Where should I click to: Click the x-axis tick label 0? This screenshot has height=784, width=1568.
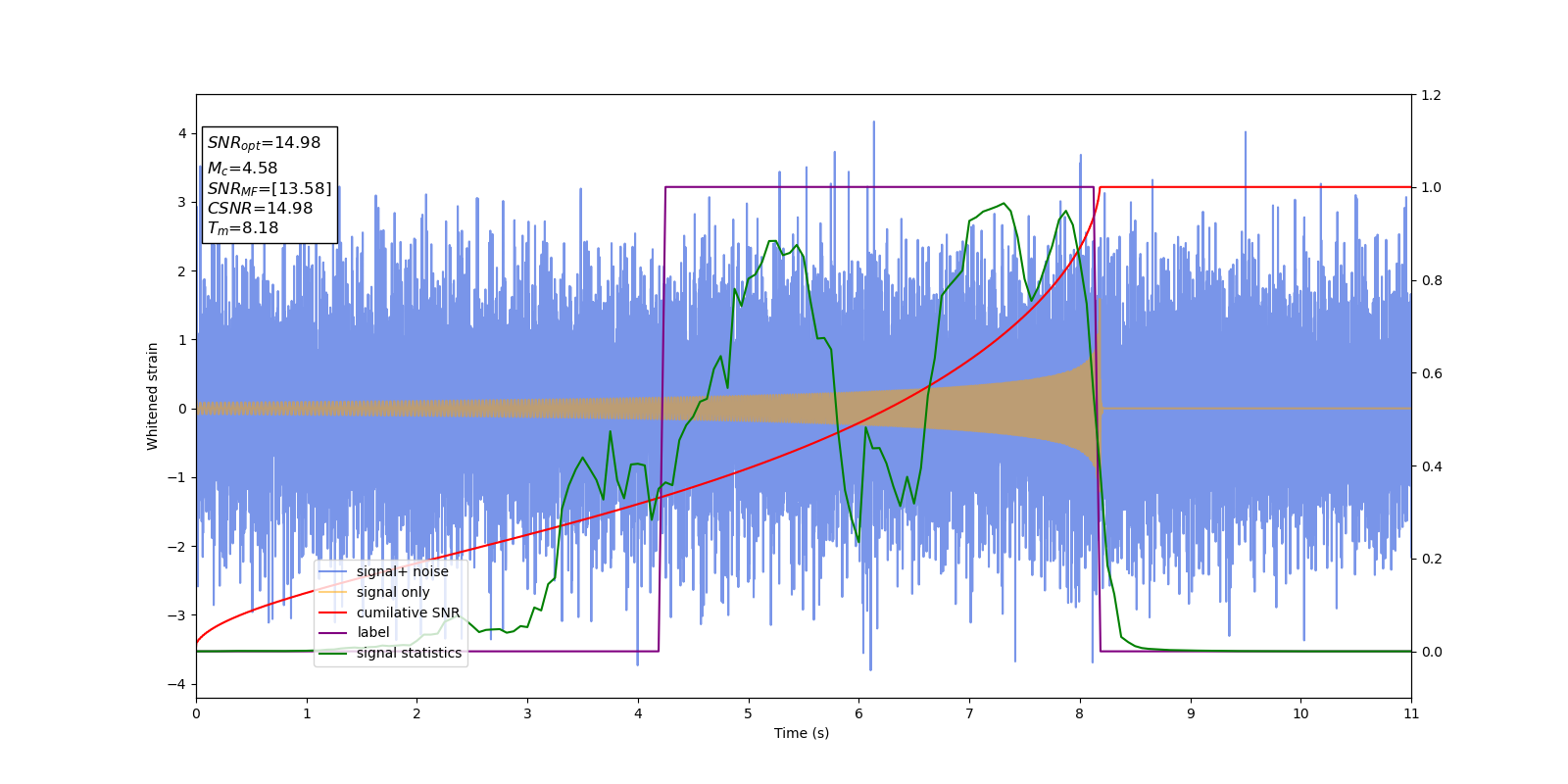[196, 713]
